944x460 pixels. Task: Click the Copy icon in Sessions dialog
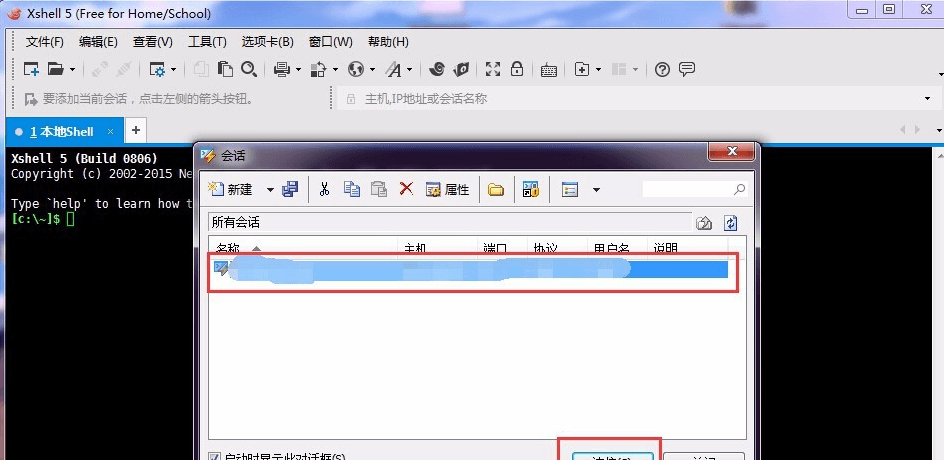[x=352, y=189]
